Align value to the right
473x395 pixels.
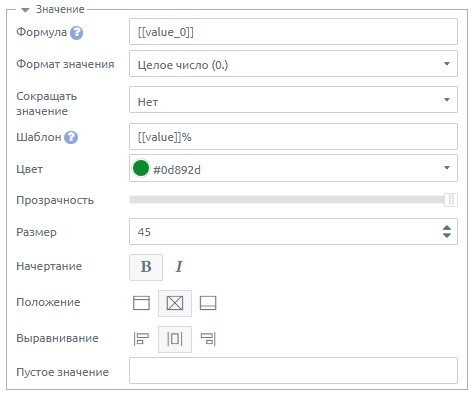pyautogui.click(x=208, y=339)
